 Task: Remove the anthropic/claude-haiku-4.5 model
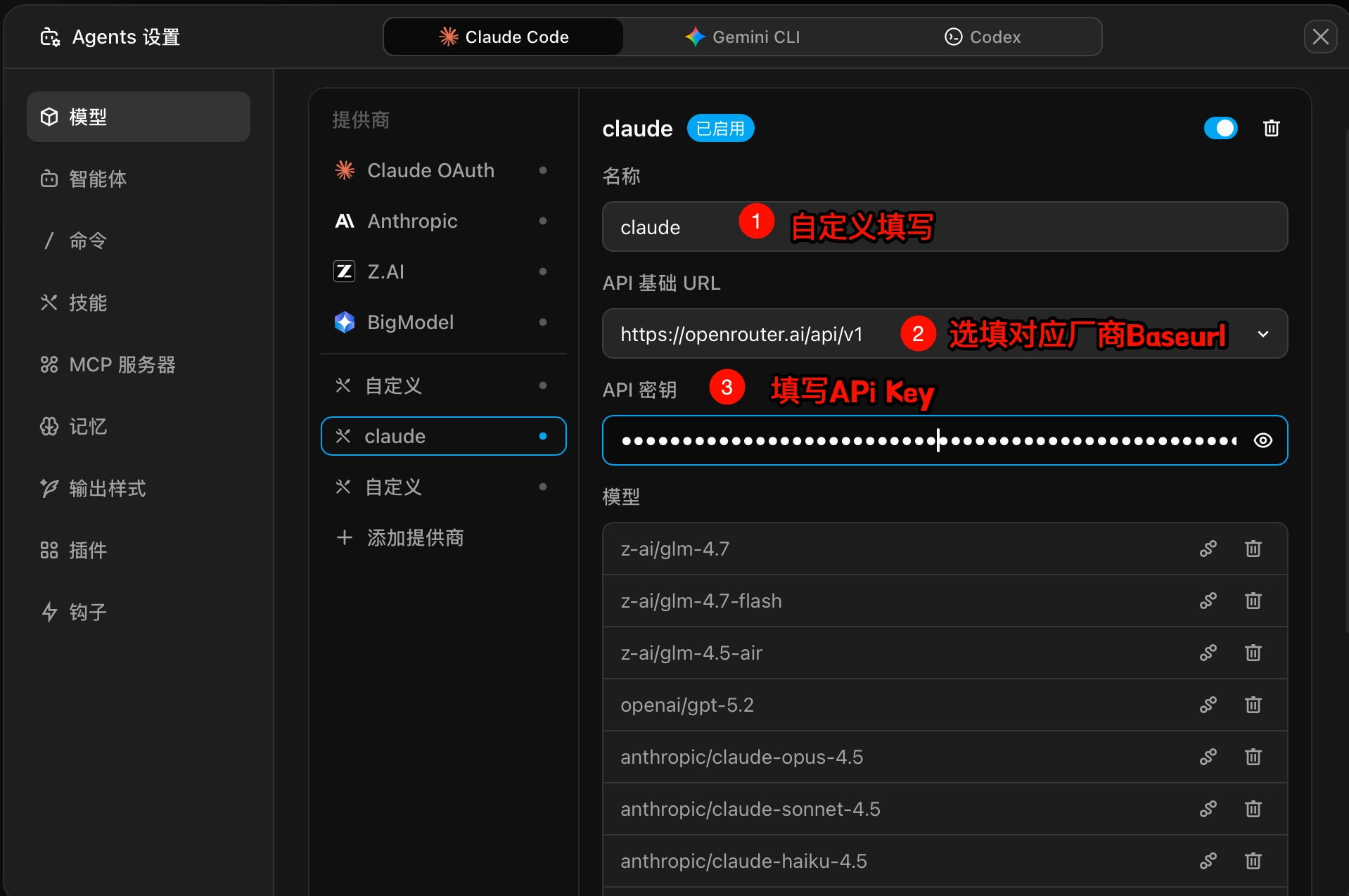click(x=1253, y=861)
